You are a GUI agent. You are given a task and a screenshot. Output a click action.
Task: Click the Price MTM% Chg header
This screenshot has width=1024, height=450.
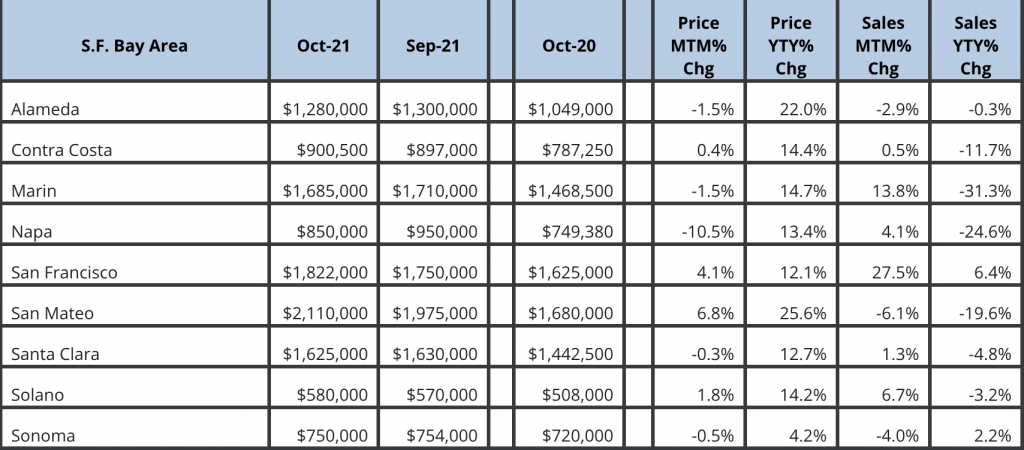[x=699, y=46]
